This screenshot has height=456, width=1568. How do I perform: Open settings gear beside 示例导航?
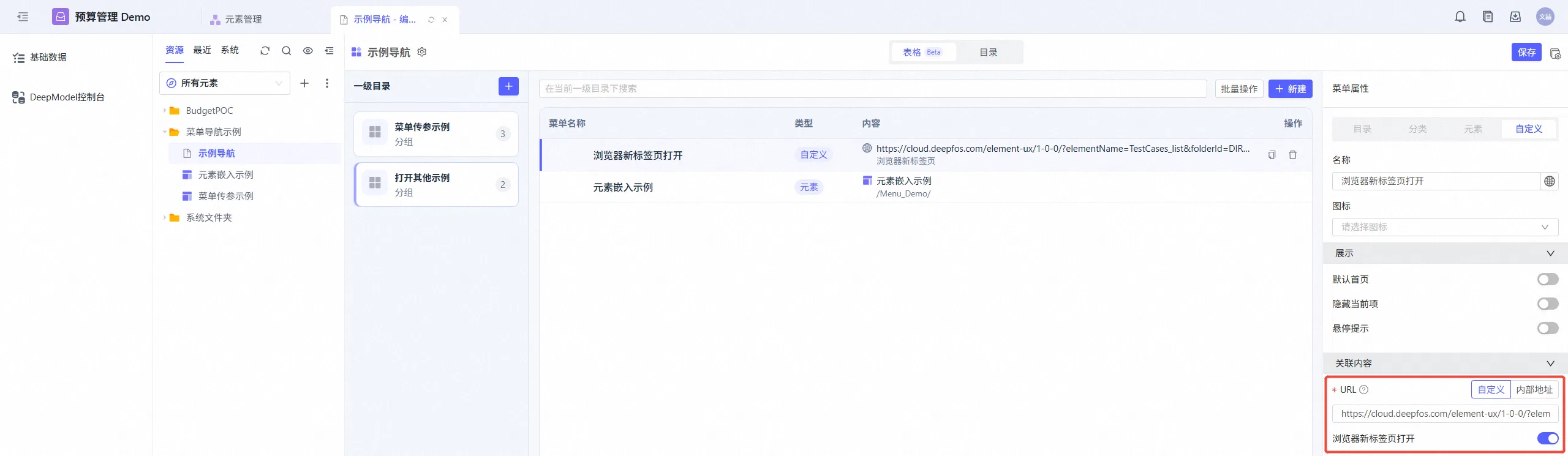click(x=422, y=52)
